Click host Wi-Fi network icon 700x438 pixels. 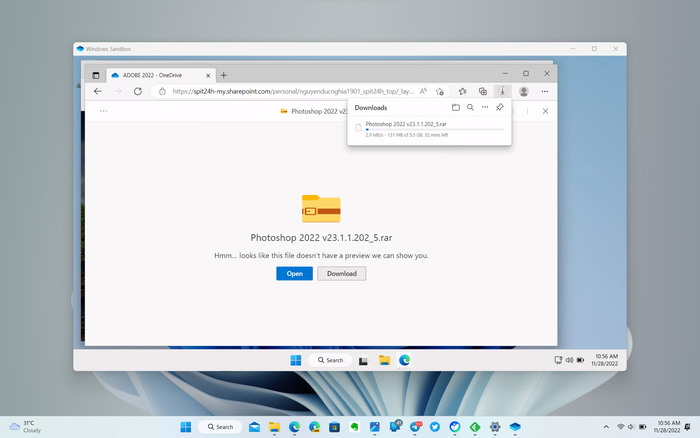(621, 427)
